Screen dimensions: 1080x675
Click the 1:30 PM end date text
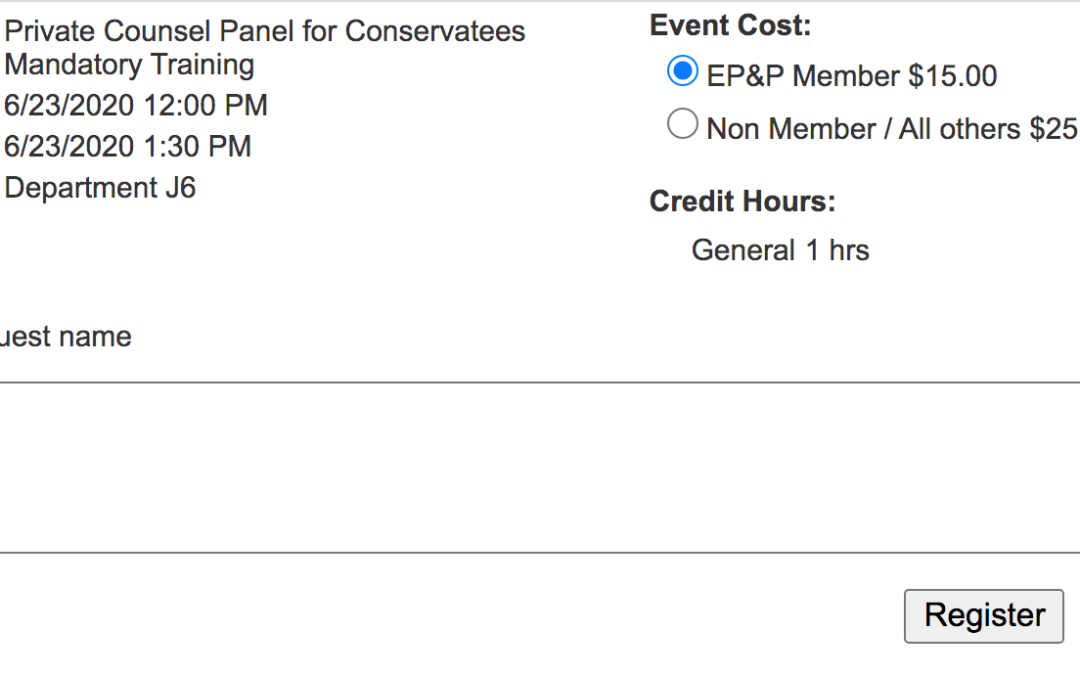tap(127, 147)
